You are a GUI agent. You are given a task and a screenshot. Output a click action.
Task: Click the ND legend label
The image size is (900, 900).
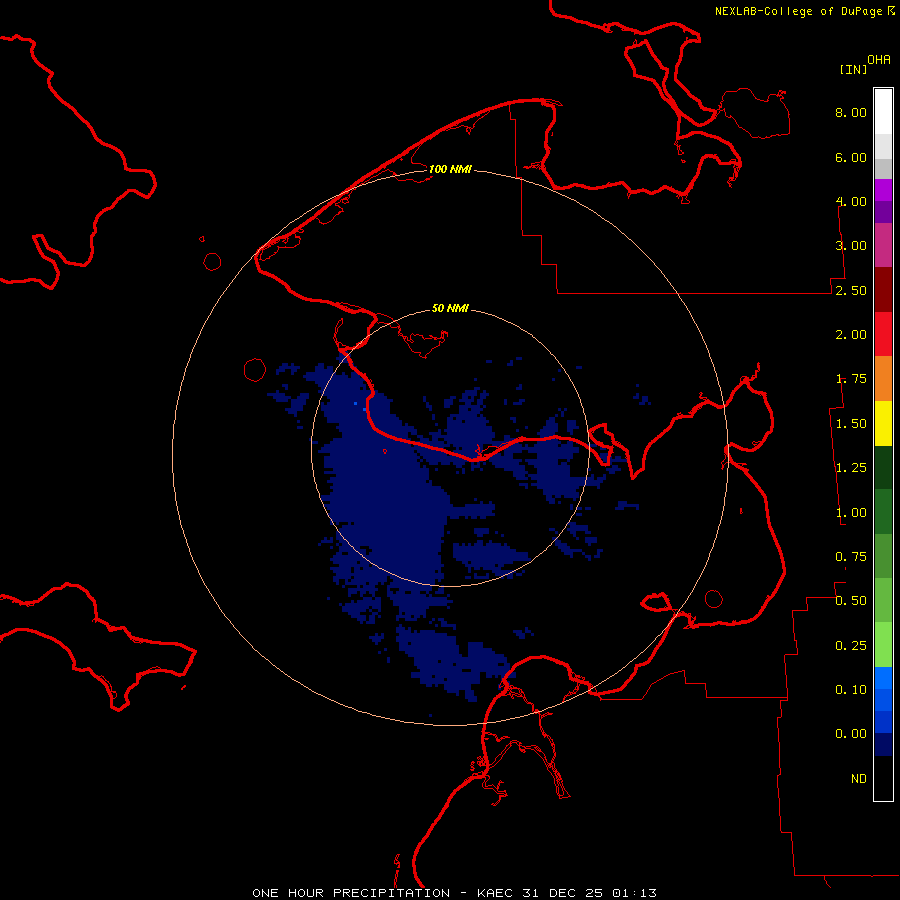tap(859, 779)
